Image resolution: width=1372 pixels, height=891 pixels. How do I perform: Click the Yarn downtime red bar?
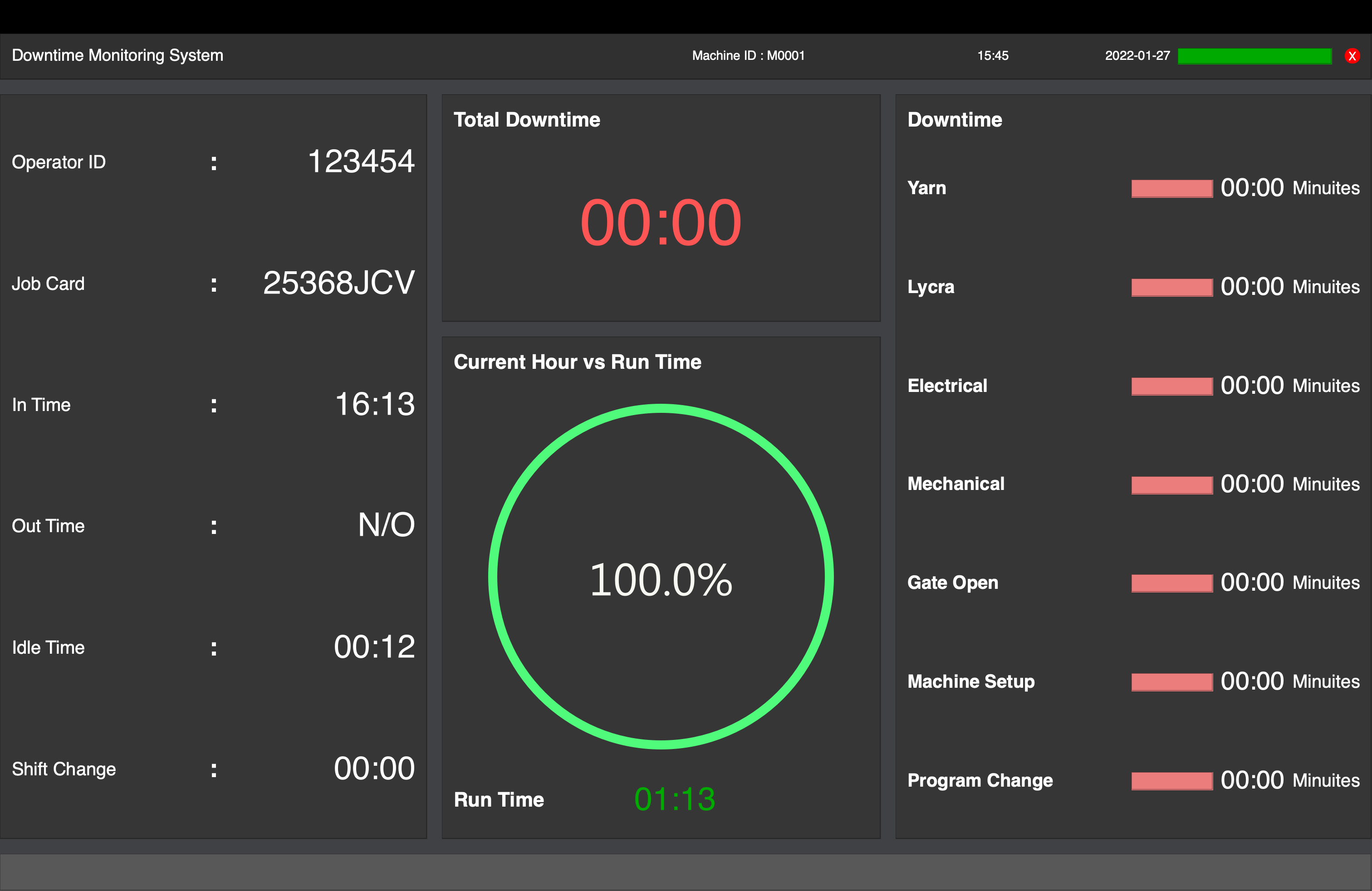click(x=1172, y=188)
